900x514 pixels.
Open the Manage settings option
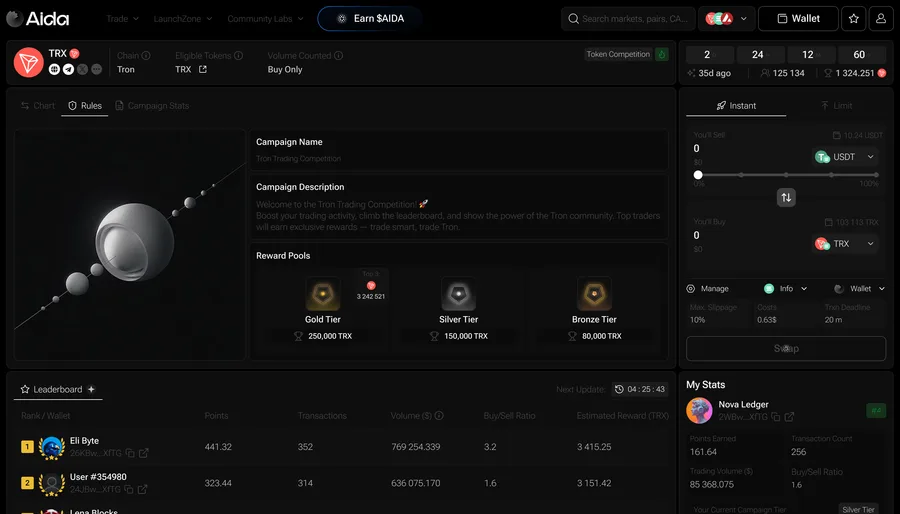point(708,289)
